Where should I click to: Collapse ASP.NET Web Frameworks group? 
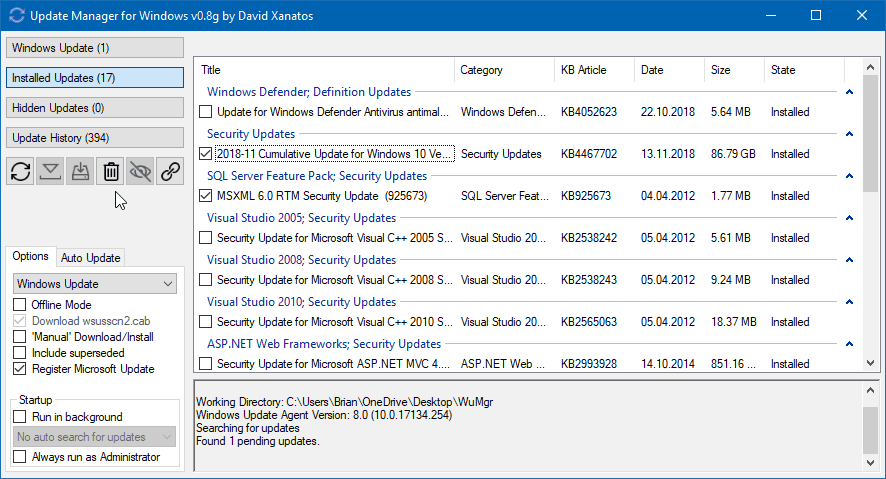849,344
